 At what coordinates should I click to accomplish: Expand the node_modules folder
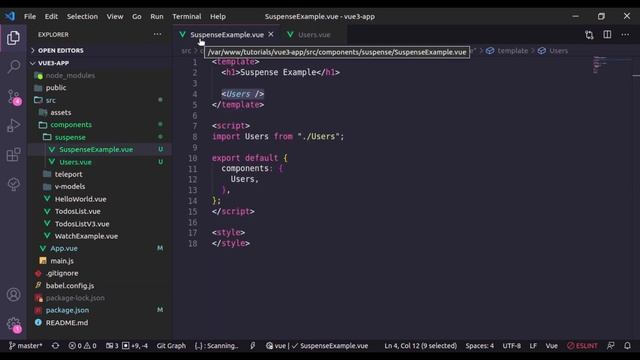point(100,76)
